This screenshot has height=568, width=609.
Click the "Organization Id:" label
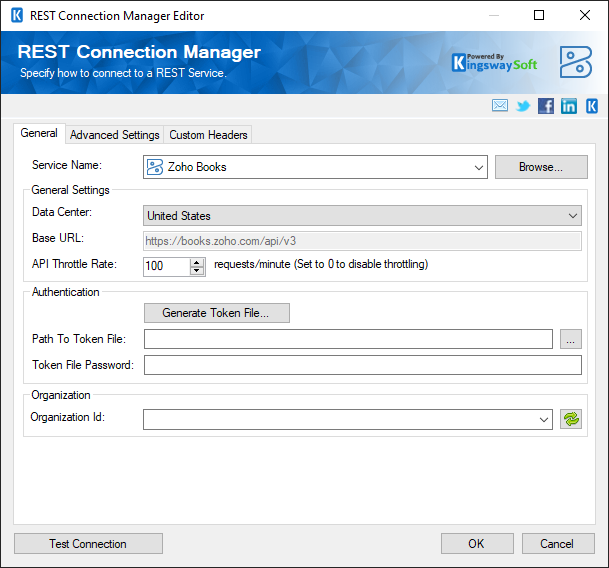tap(68, 417)
